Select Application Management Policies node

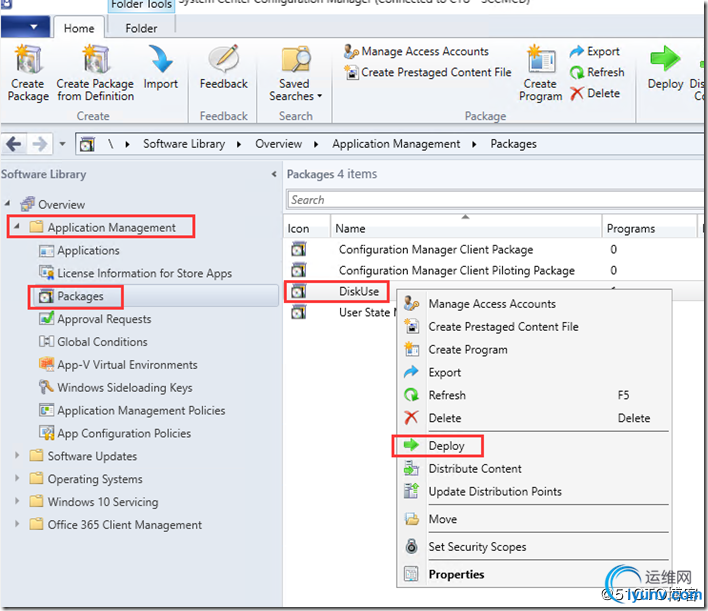coord(132,410)
